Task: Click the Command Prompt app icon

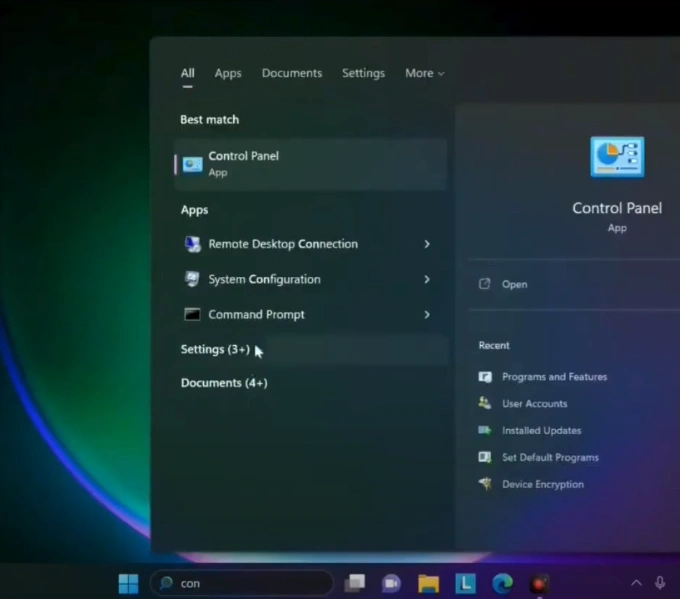Action: coord(192,314)
